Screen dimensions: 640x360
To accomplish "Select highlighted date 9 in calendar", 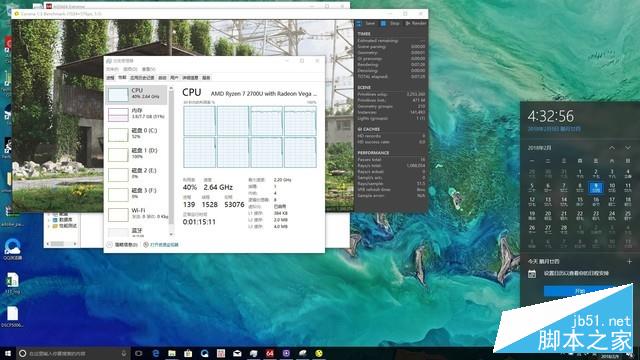I will [x=596, y=188].
